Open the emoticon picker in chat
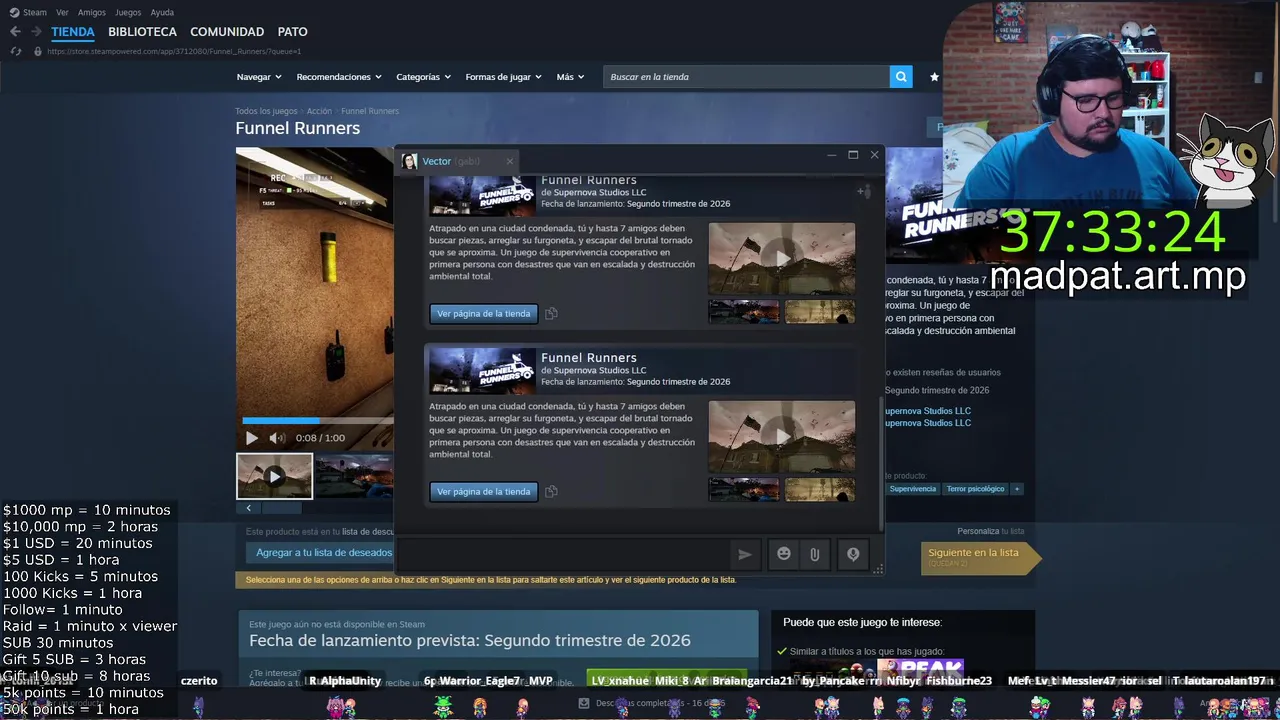Viewport: 1280px width, 720px height. coord(784,554)
